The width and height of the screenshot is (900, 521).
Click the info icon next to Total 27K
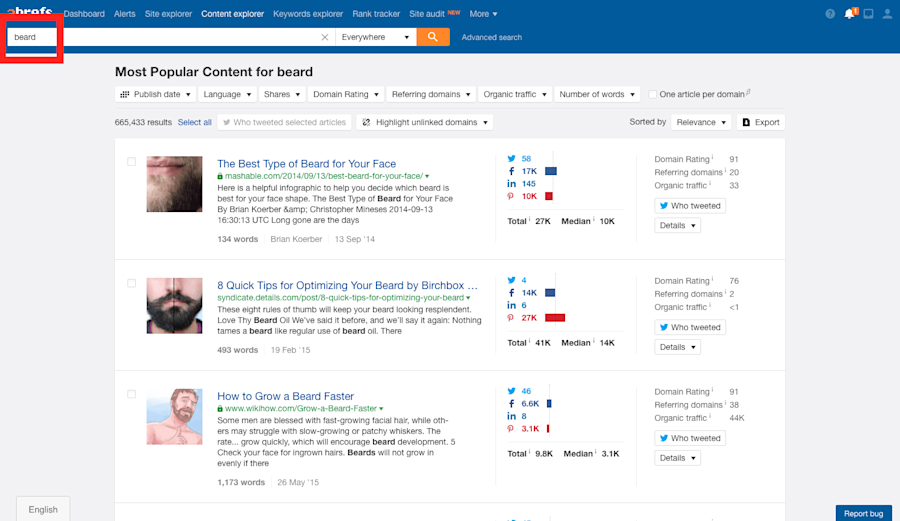coord(529,219)
